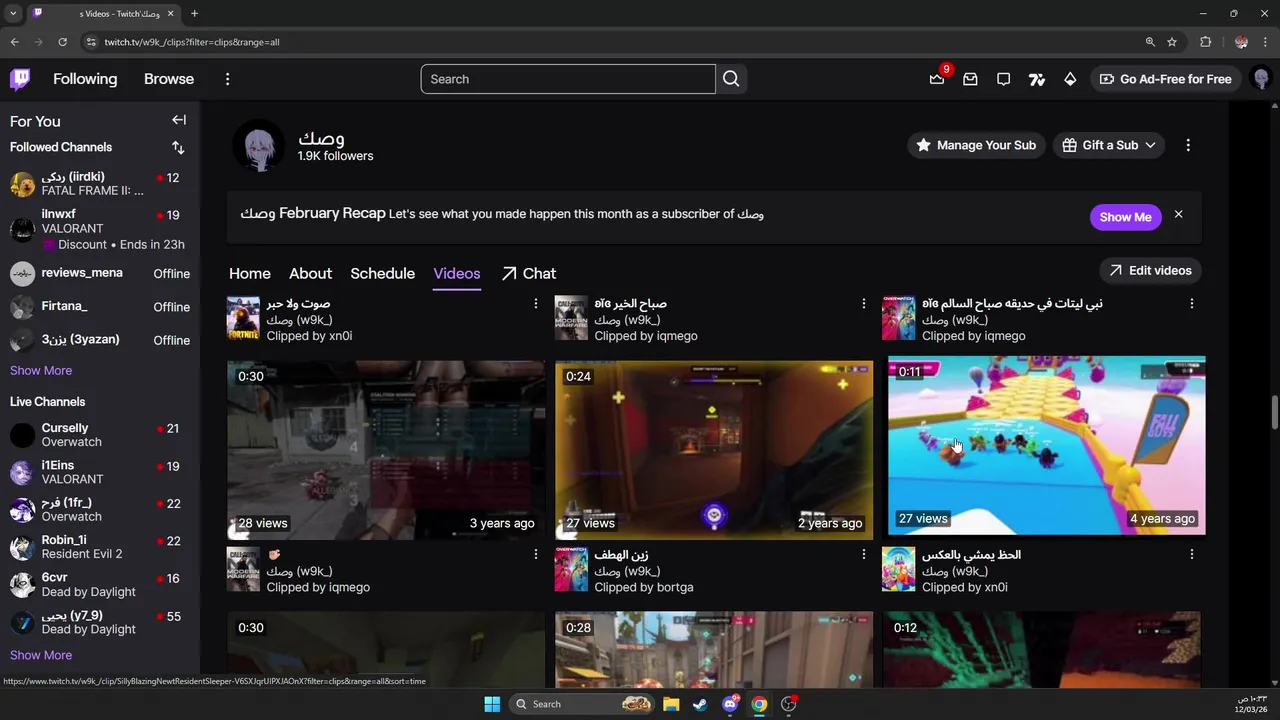Open 6cvr Dead by Daylight channel
The image size is (1280, 720).
(x=100, y=585)
